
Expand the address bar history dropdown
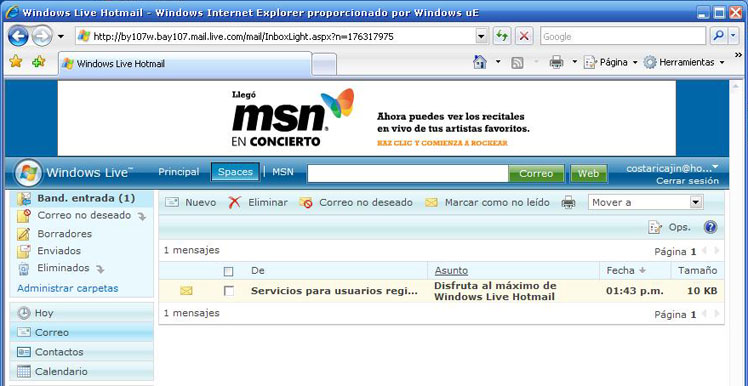(481, 36)
